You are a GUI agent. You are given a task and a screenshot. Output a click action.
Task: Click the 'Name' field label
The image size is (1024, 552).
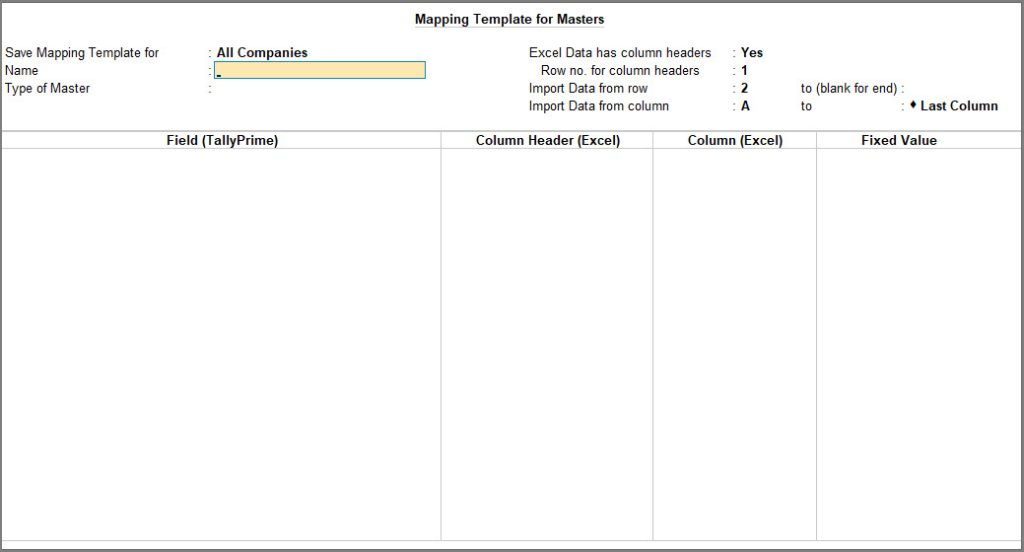22,70
